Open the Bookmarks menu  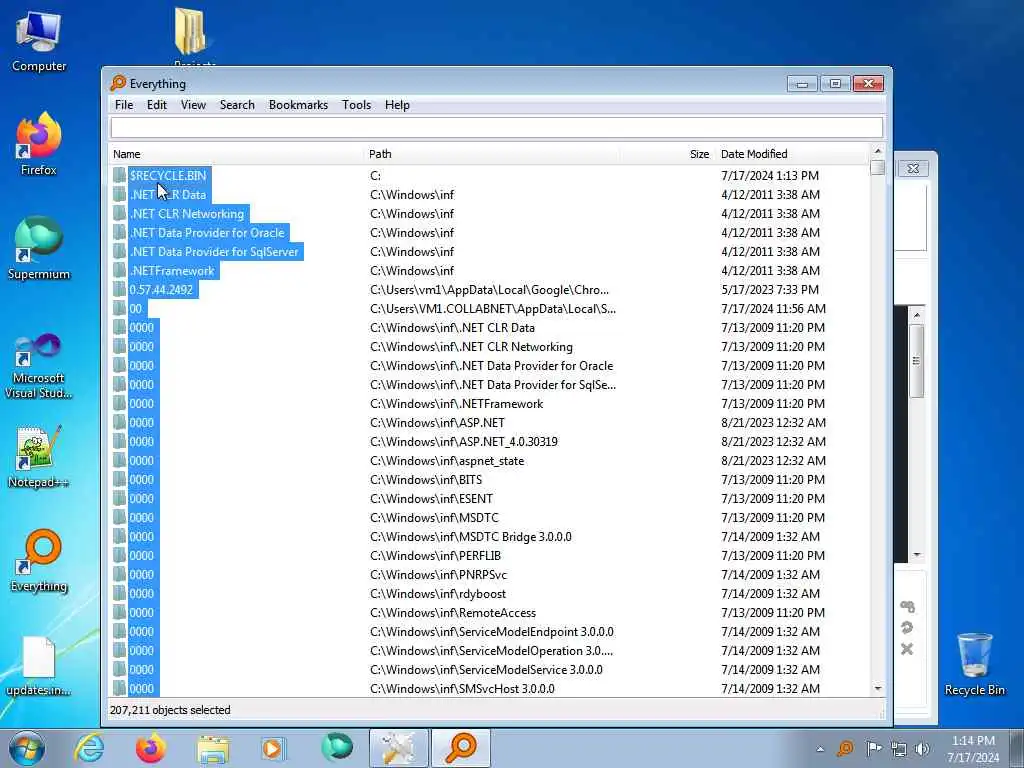coord(298,105)
